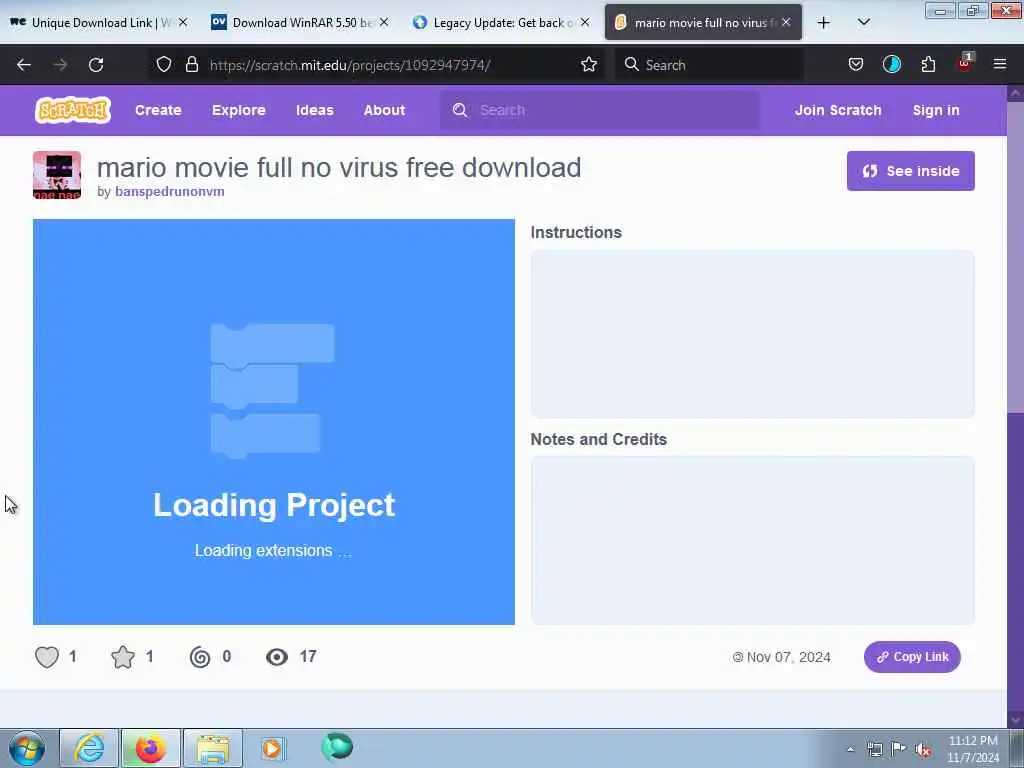Click the taskbar clock showing 11:12 PM
Screen dimensions: 1024x768
pyautogui.click(x=973, y=749)
